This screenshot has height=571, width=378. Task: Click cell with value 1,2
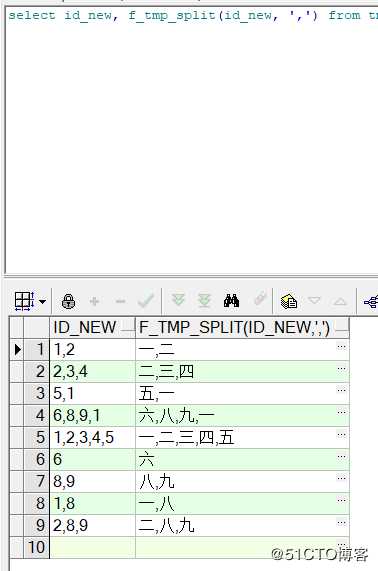(92, 350)
